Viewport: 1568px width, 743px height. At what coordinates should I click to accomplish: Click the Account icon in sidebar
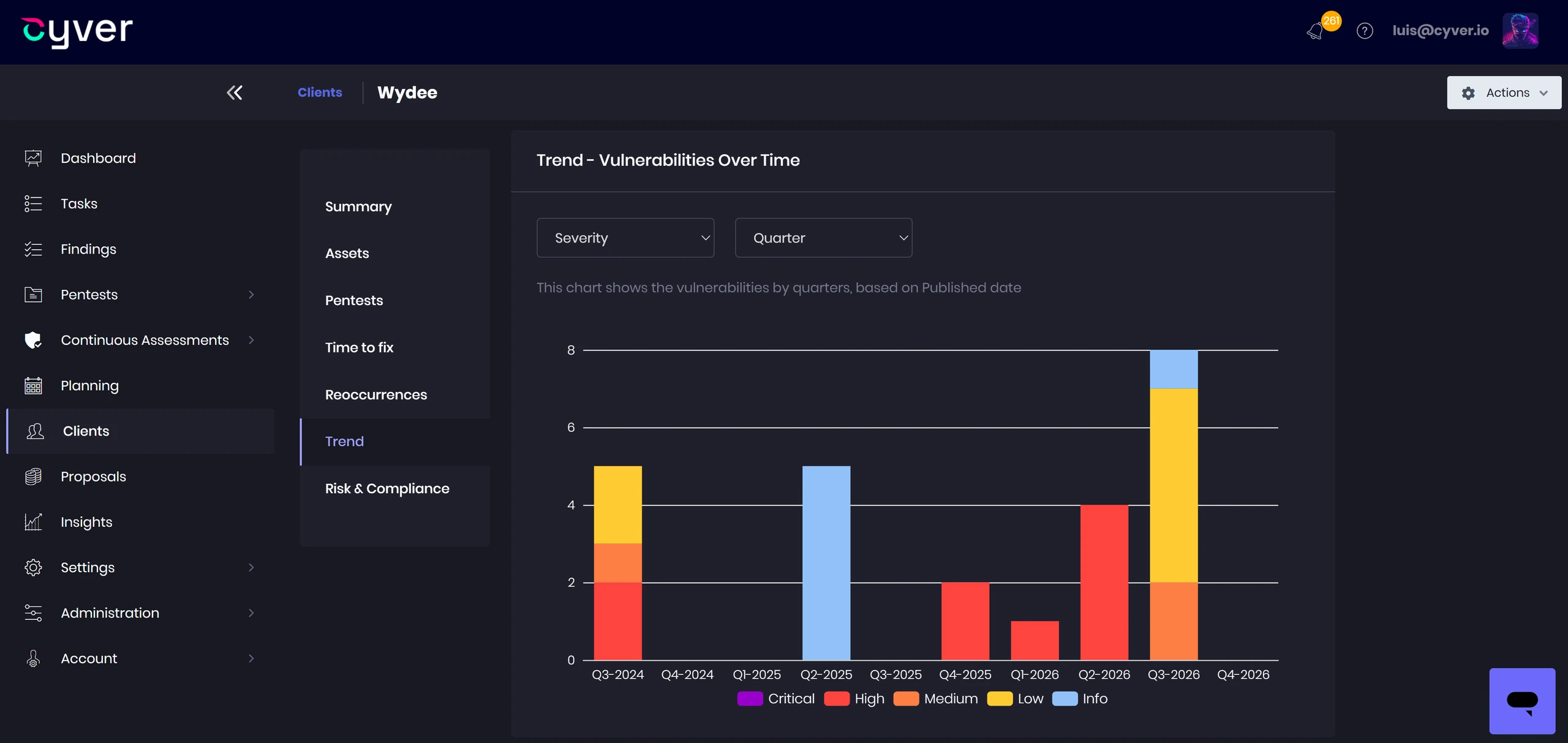point(33,658)
